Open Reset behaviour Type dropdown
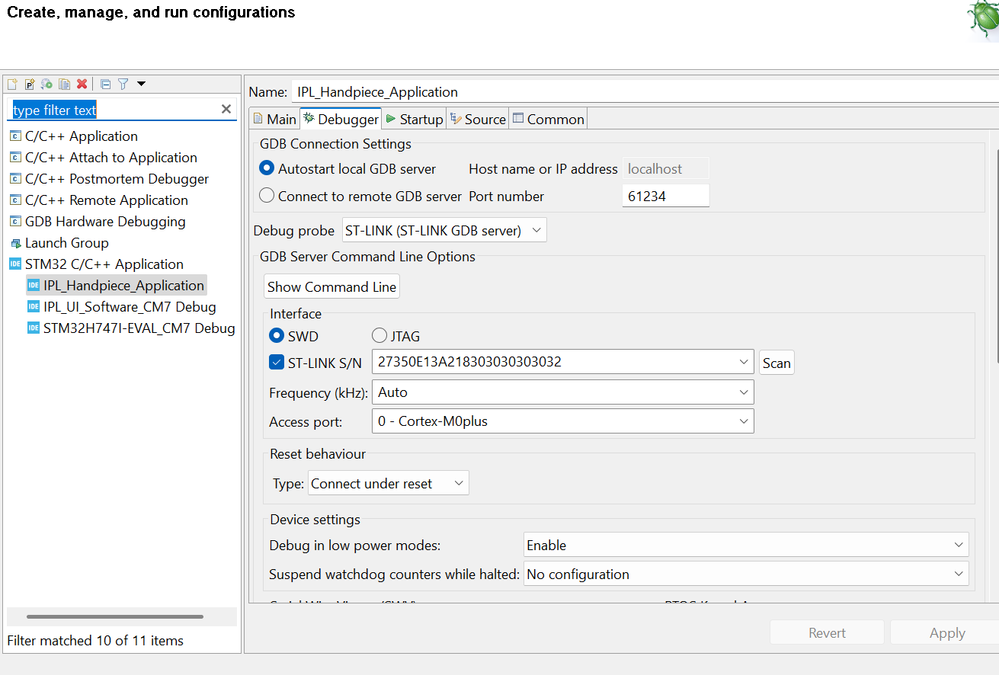The width and height of the screenshot is (999, 675). (388, 484)
